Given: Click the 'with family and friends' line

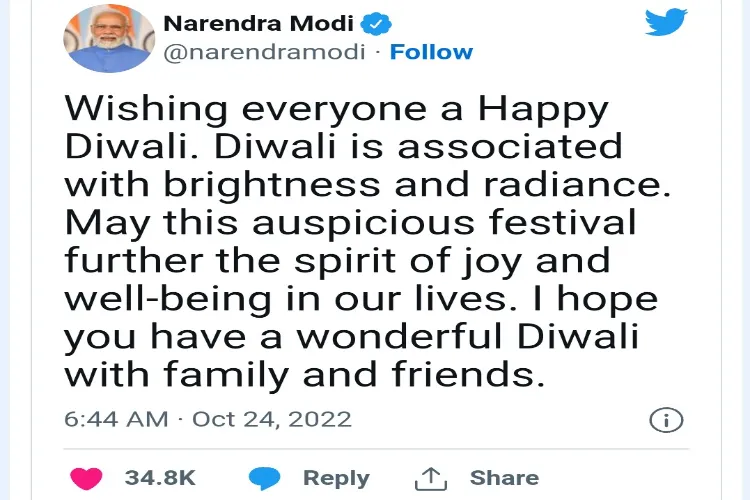Looking at the screenshot, I should pyautogui.click(x=305, y=375).
